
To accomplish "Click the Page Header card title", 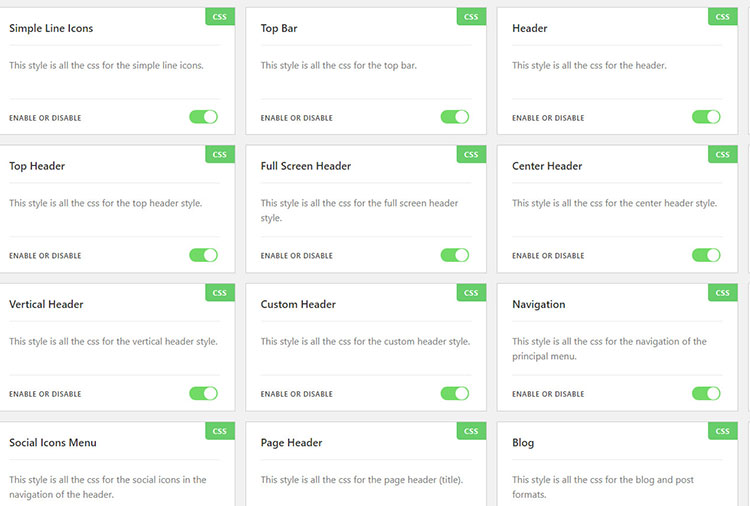I will click(x=291, y=442).
